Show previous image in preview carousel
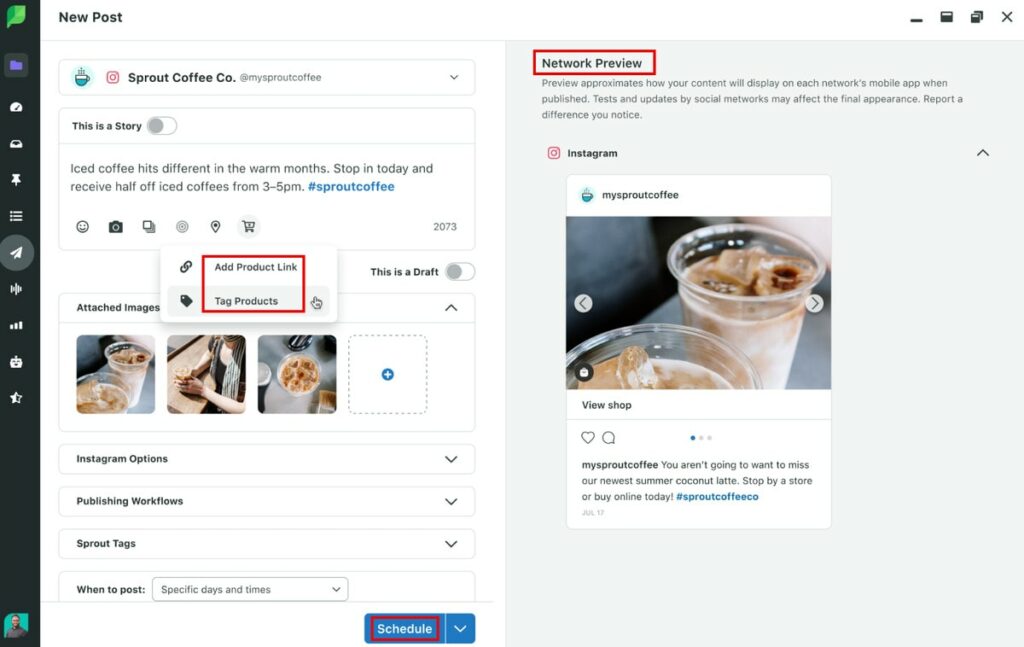The height and width of the screenshot is (647, 1024). pos(583,304)
